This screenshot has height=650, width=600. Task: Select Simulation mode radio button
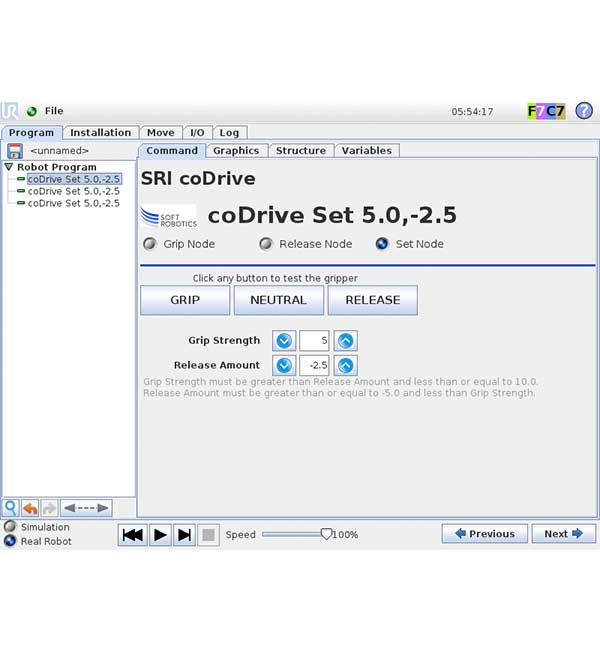[10, 526]
